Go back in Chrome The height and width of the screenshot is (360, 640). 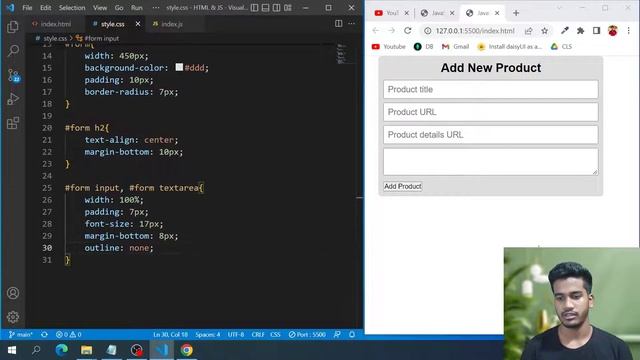[376, 31]
